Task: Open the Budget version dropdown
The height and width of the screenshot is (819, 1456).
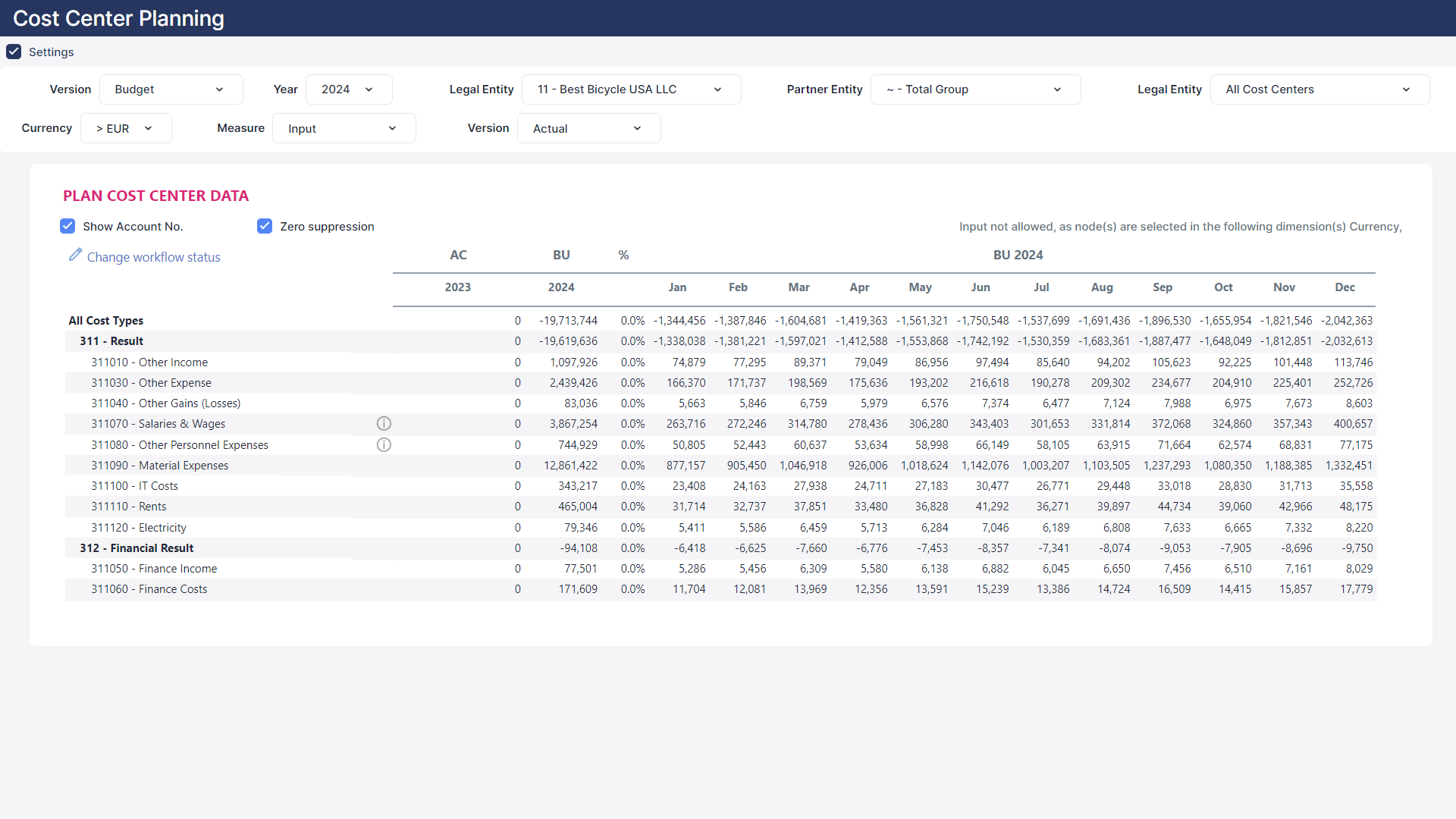Action: click(x=171, y=89)
